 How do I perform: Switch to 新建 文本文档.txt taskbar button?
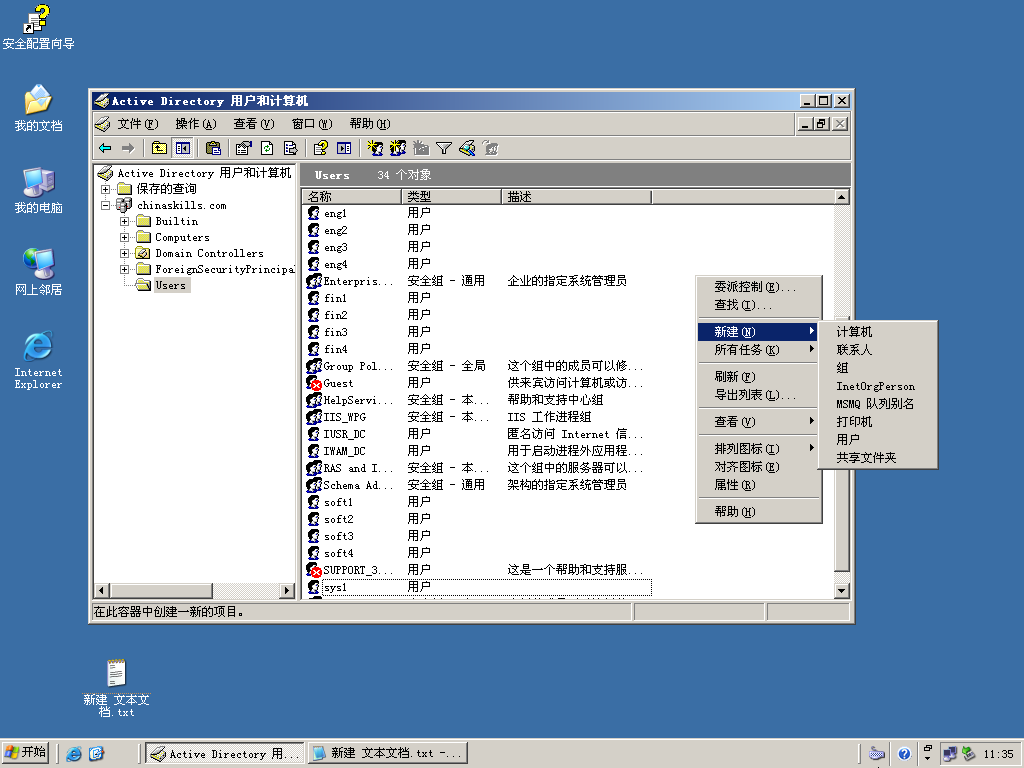pyautogui.click(x=388, y=754)
